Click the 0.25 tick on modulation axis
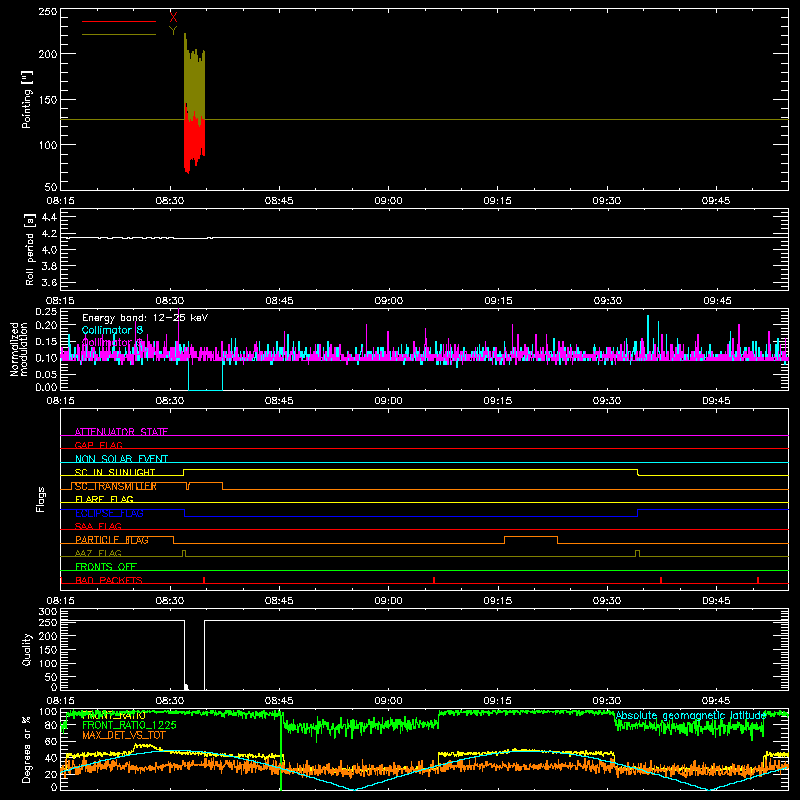 tap(46, 311)
